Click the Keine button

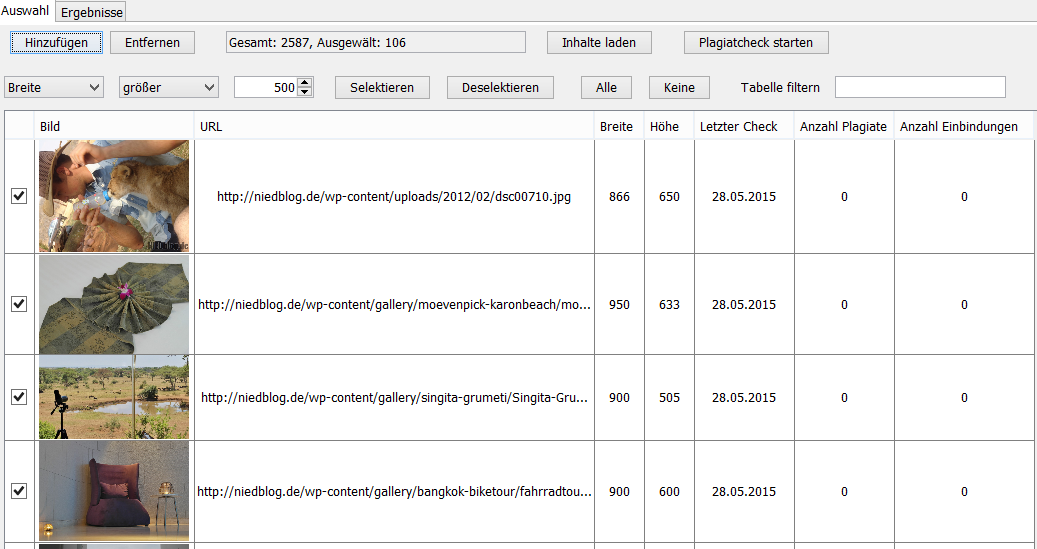679,87
